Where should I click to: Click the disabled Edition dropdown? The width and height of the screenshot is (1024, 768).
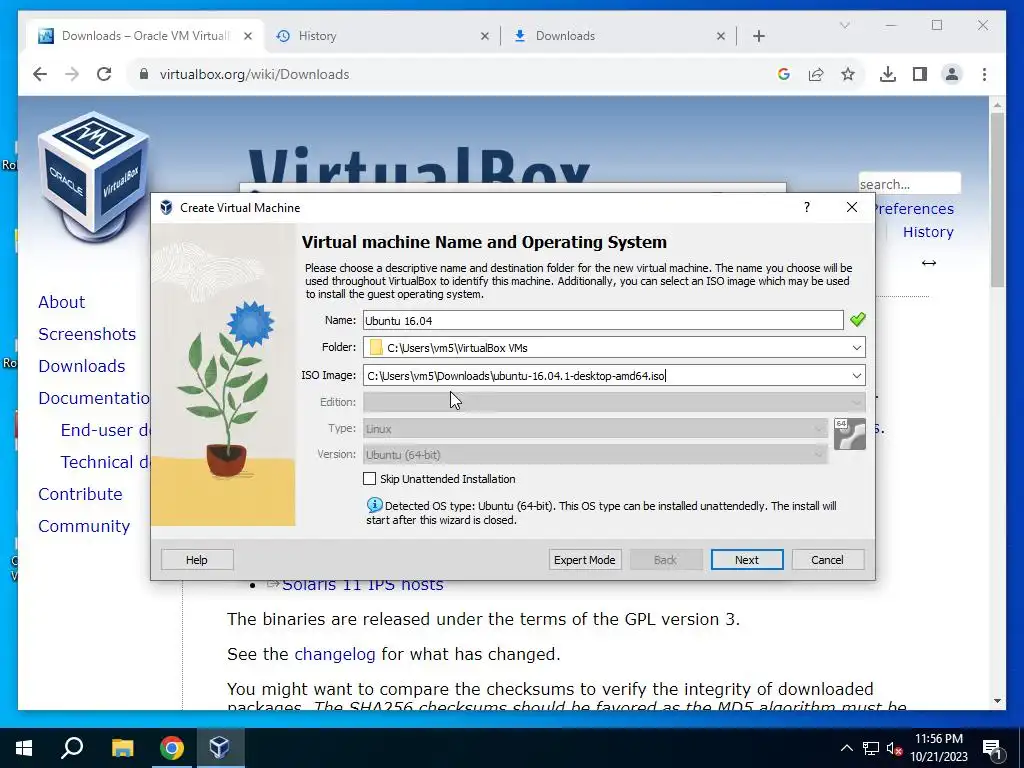(x=614, y=402)
